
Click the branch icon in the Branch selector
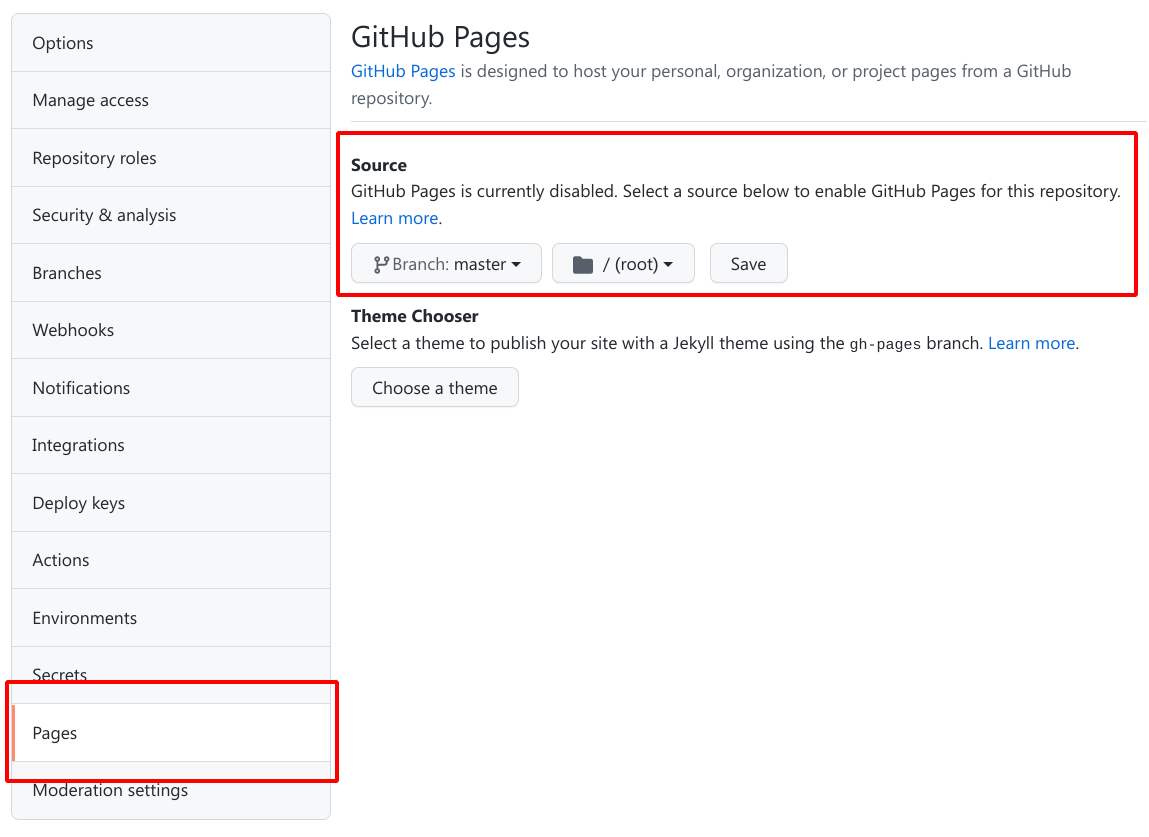(380, 263)
